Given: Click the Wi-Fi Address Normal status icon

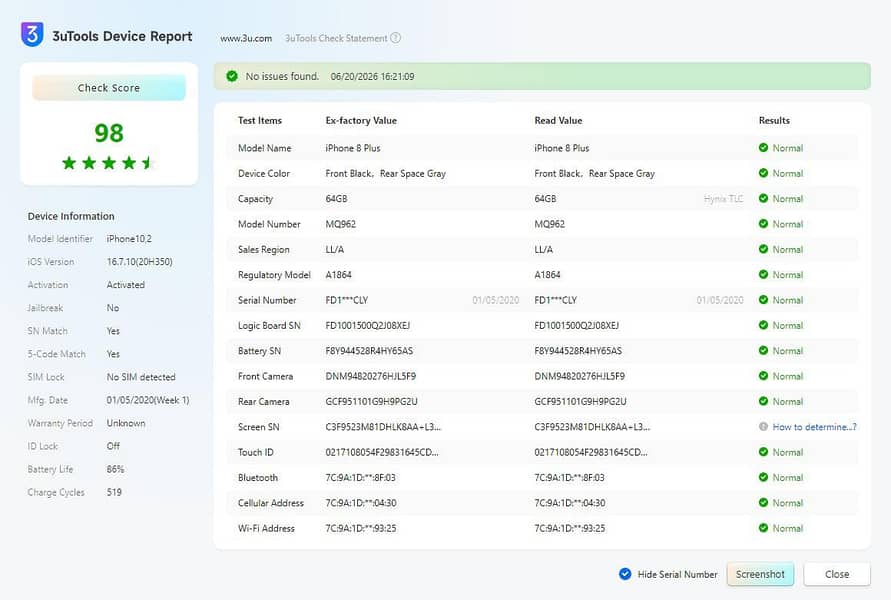Looking at the screenshot, I should point(763,528).
